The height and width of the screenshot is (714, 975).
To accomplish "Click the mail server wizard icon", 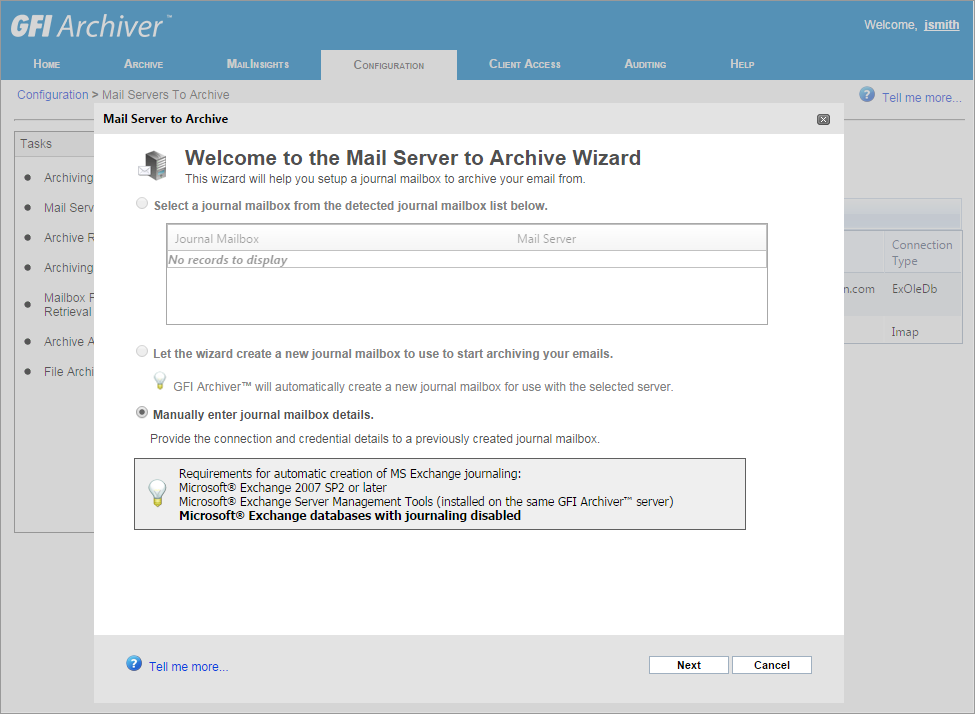I will (152, 165).
